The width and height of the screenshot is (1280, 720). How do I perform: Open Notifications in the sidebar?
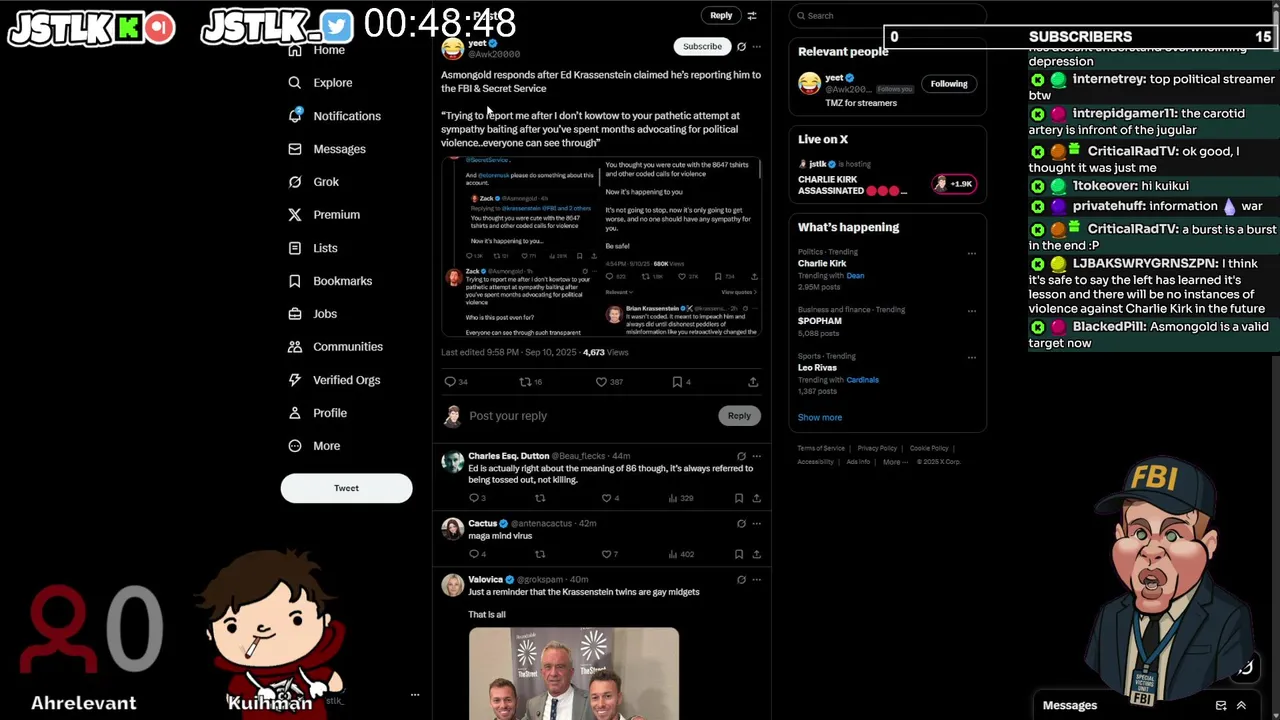335,116
